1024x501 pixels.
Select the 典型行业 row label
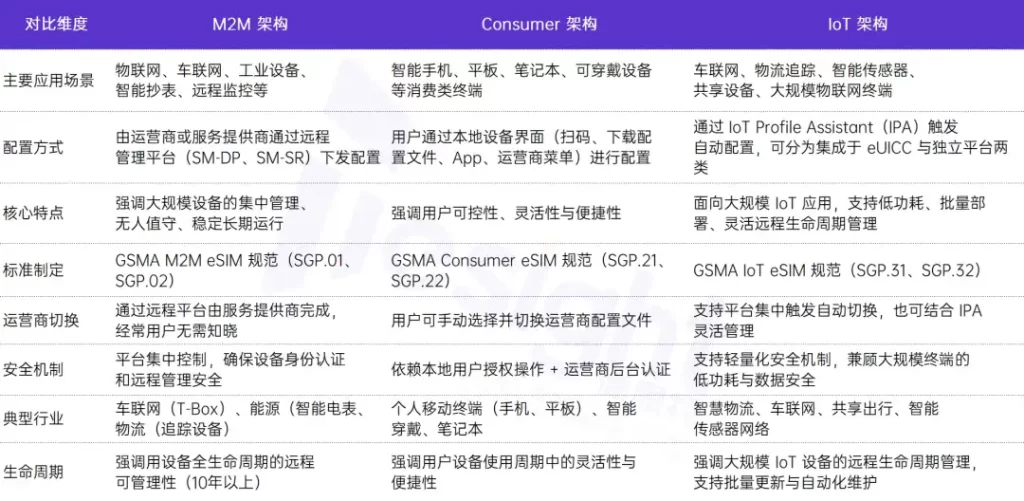click(x=33, y=419)
